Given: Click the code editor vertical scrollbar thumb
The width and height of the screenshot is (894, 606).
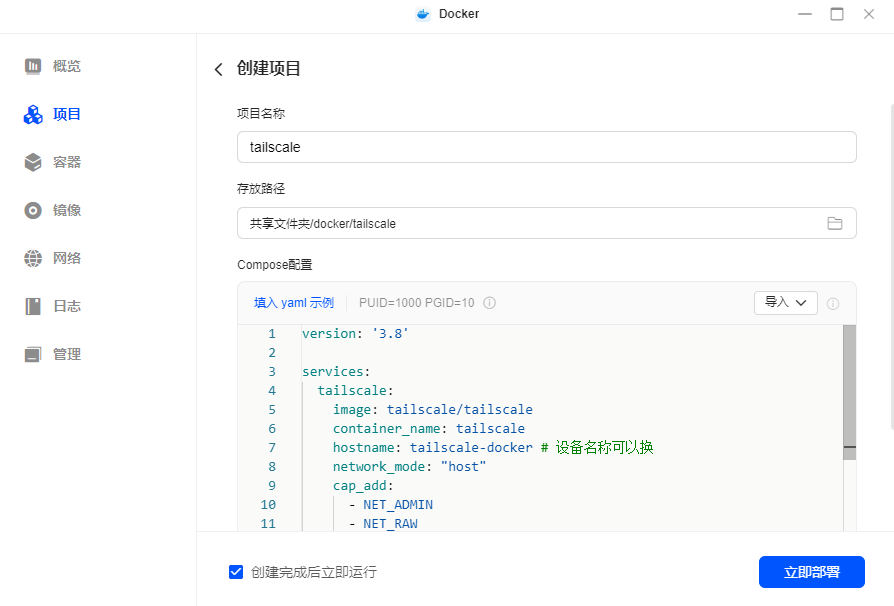Looking at the screenshot, I should coord(849,390).
